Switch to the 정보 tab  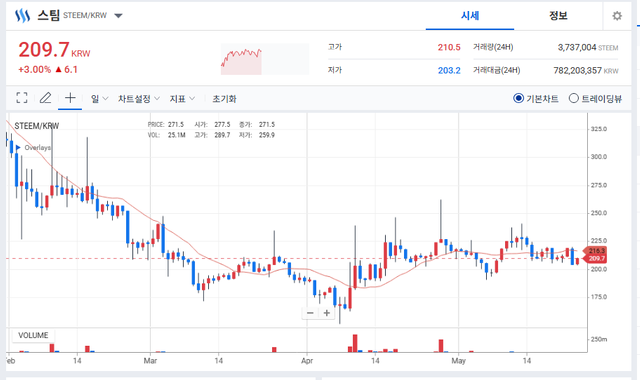pos(558,16)
